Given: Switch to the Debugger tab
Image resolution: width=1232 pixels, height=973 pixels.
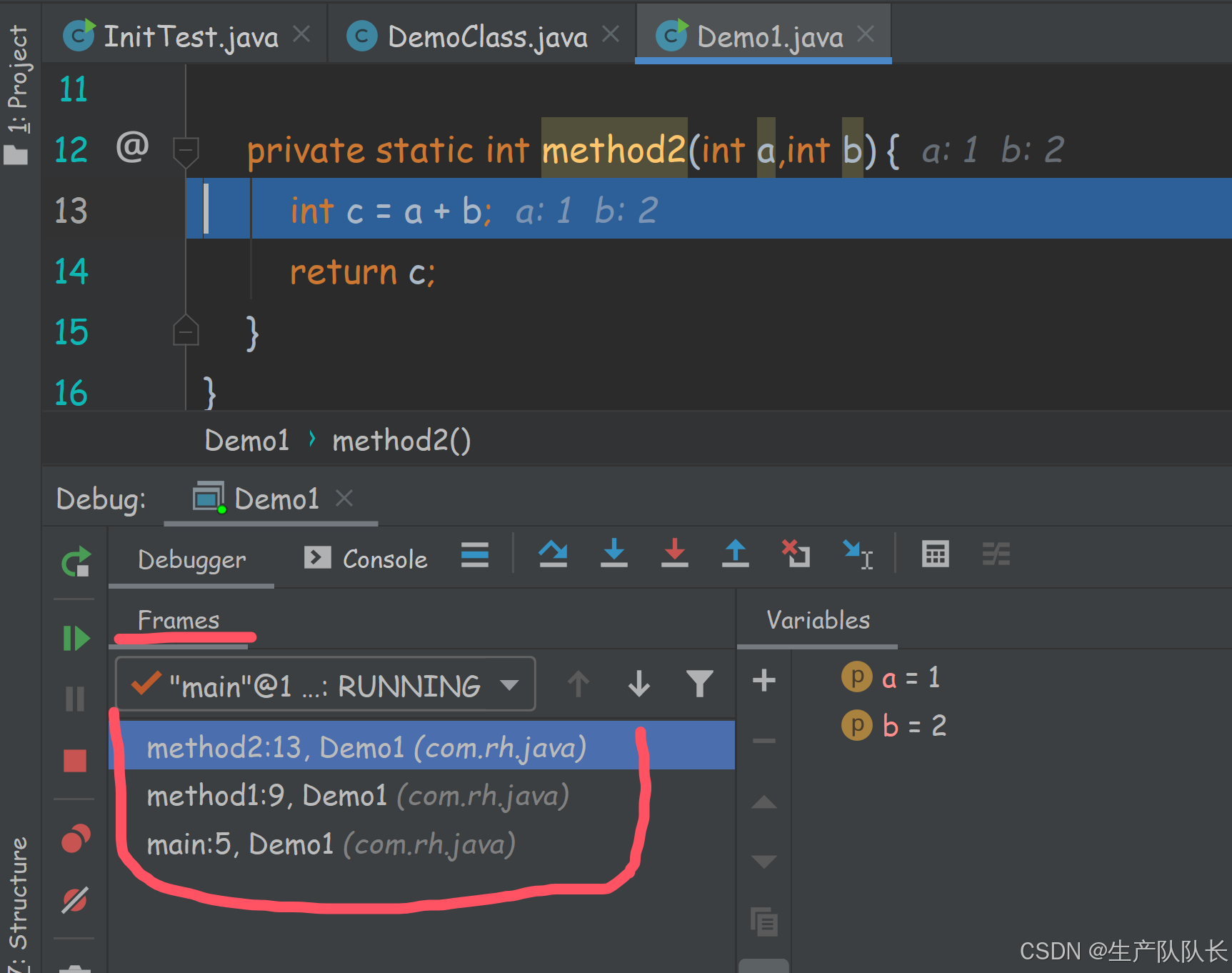Looking at the screenshot, I should 191,560.
